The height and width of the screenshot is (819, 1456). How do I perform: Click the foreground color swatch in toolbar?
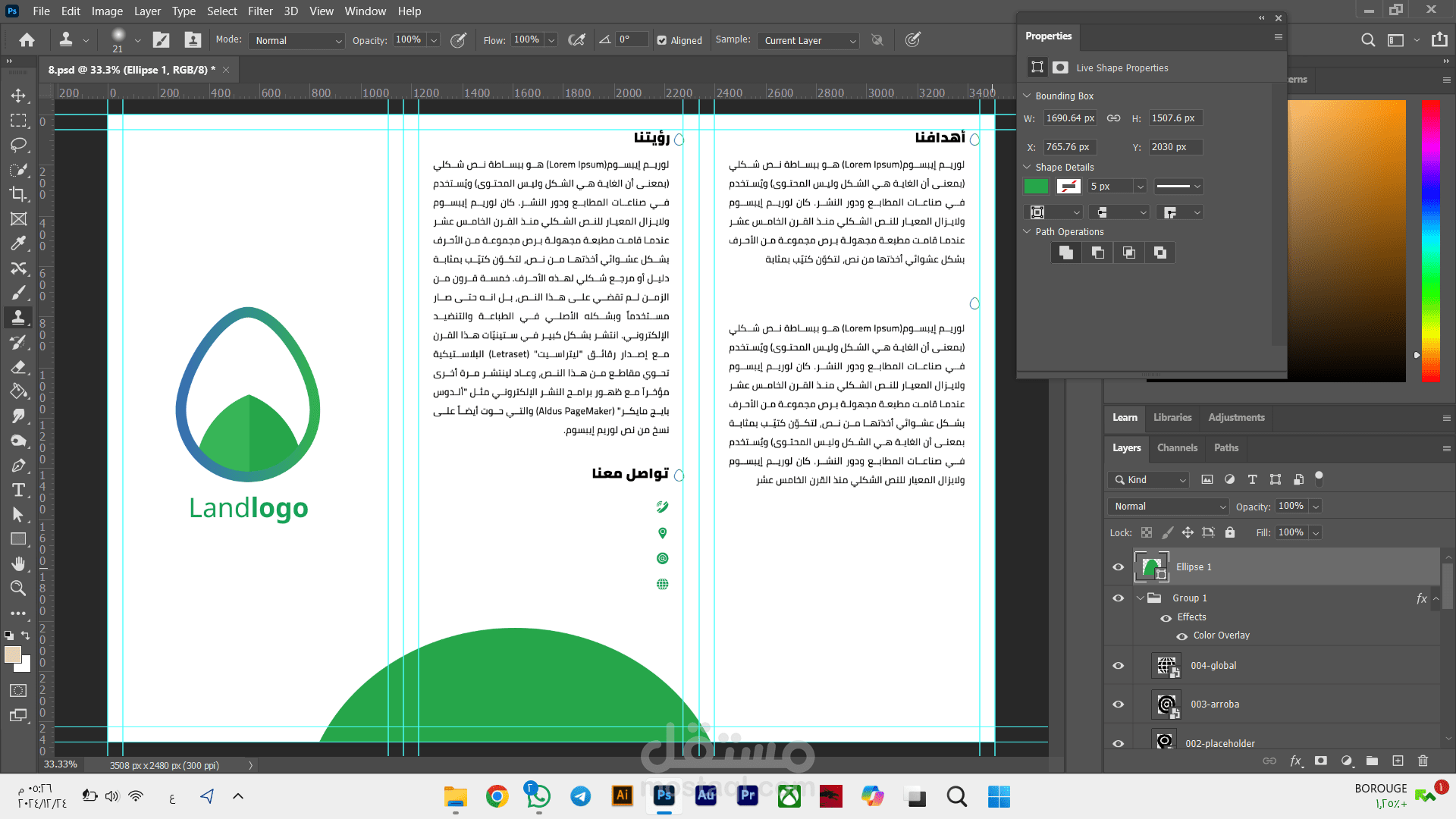click(x=13, y=655)
